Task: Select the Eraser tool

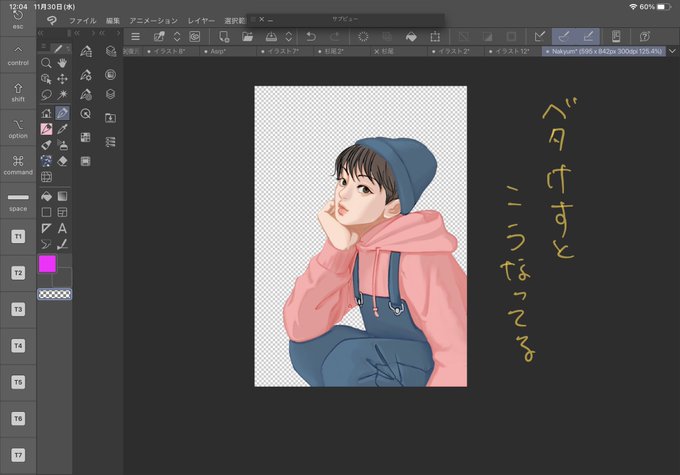Action: coord(62,161)
